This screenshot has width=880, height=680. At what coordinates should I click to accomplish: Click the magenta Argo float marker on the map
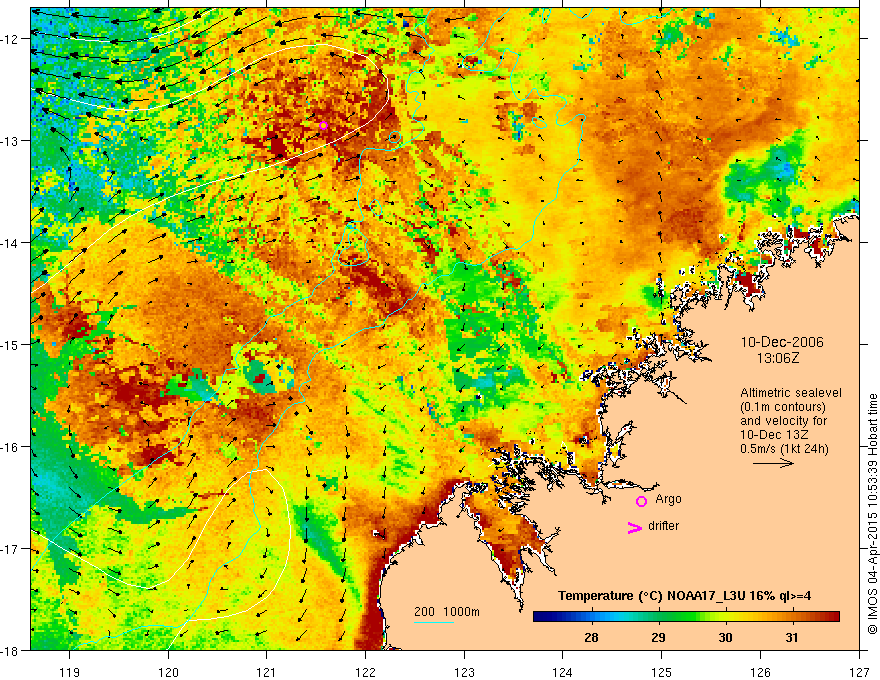[323, 125]
